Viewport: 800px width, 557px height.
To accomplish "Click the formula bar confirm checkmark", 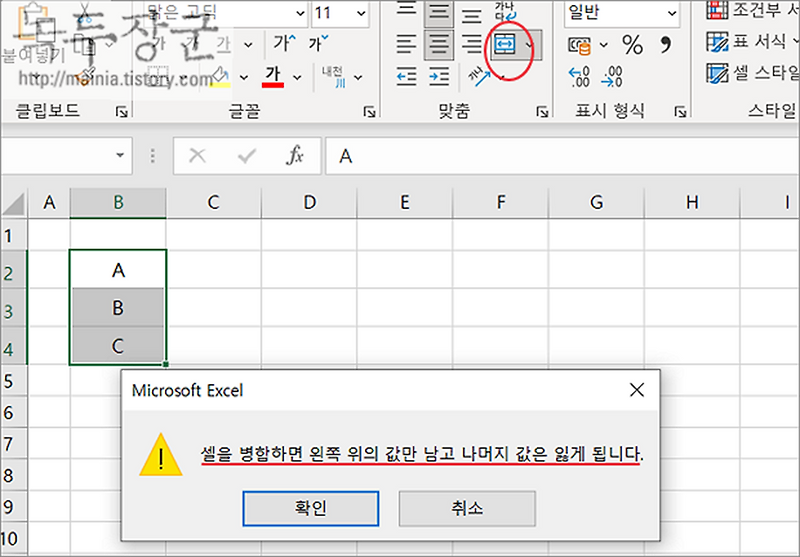I will coord(246,156).
